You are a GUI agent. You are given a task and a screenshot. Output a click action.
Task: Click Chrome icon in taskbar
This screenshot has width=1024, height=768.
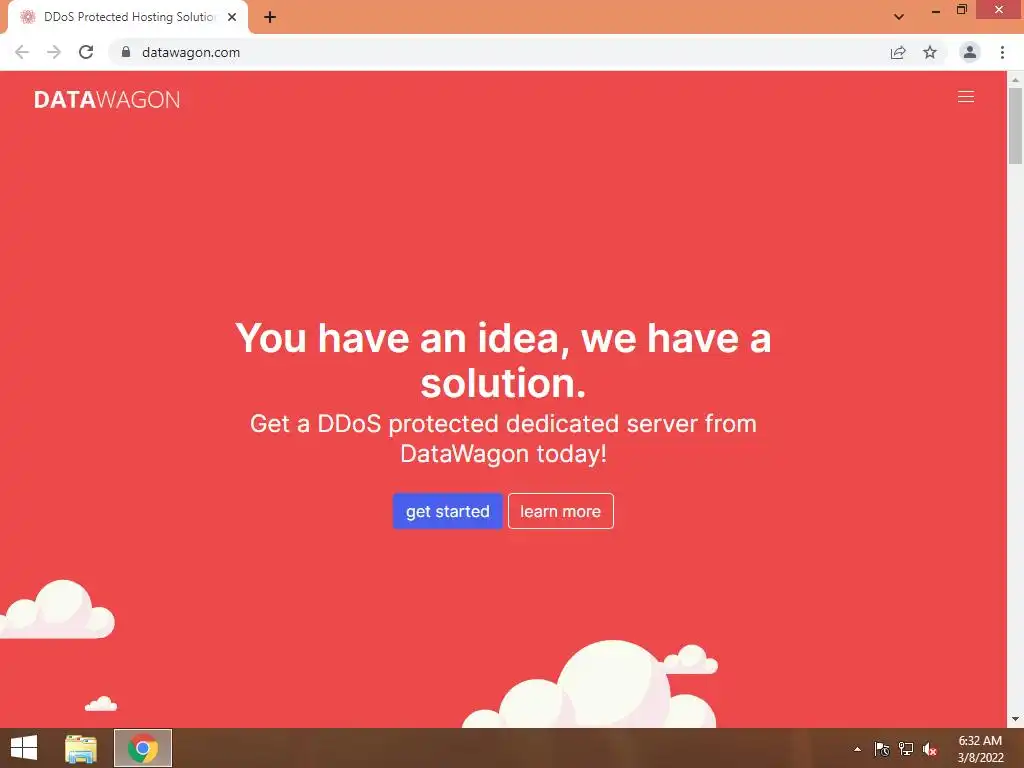click(143, 748)
